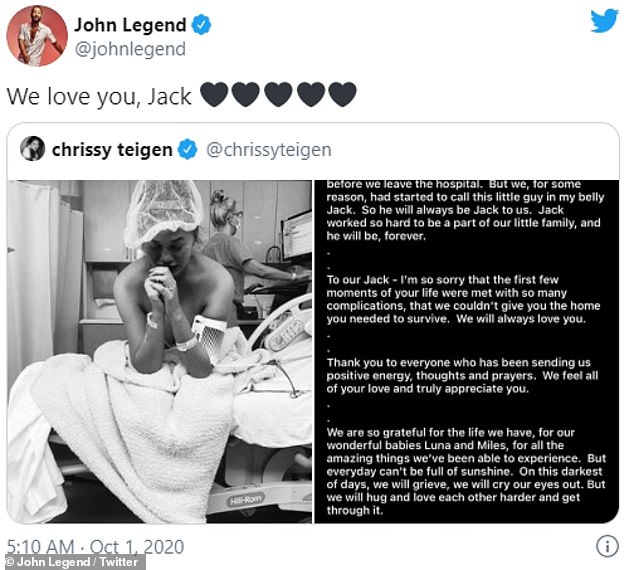Open the black-and-white hospital photo
This screenshot has height=570, width=634.
point(160,352)
